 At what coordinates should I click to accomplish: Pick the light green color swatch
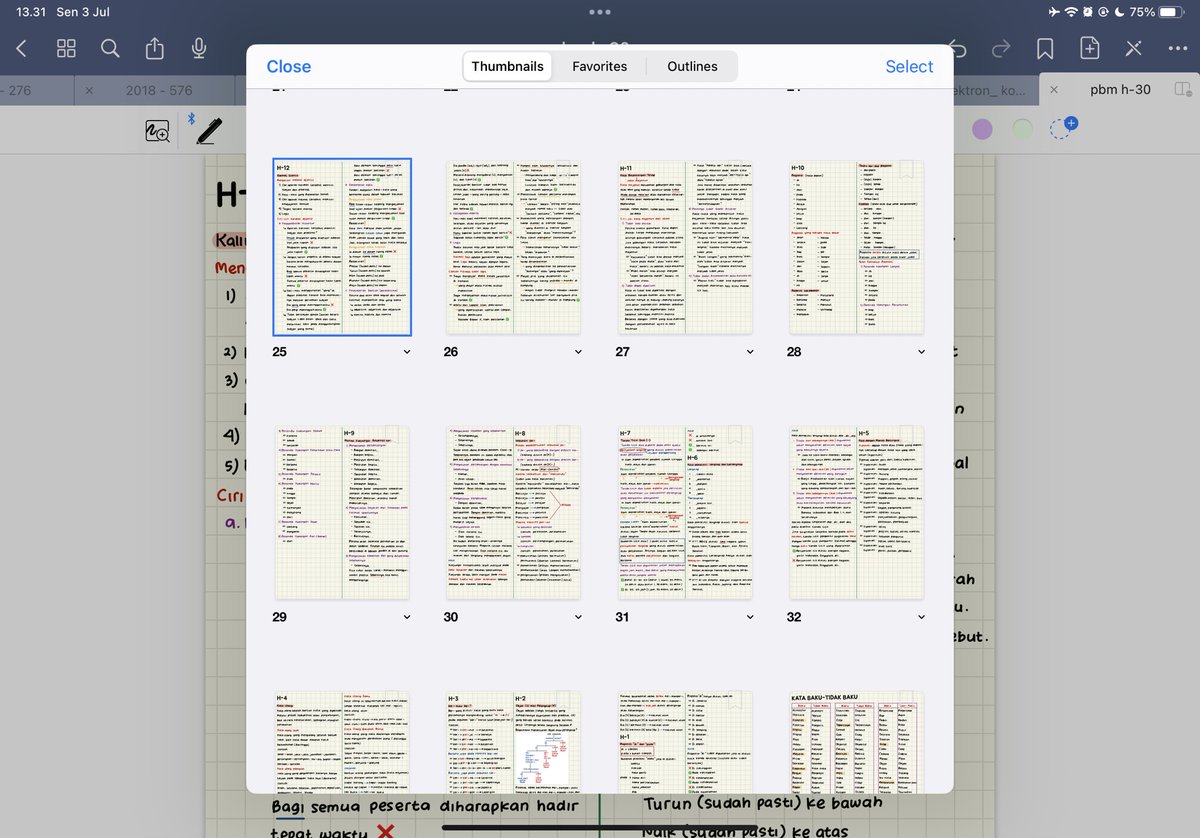pyautogui.click(x=1022, y=129)
